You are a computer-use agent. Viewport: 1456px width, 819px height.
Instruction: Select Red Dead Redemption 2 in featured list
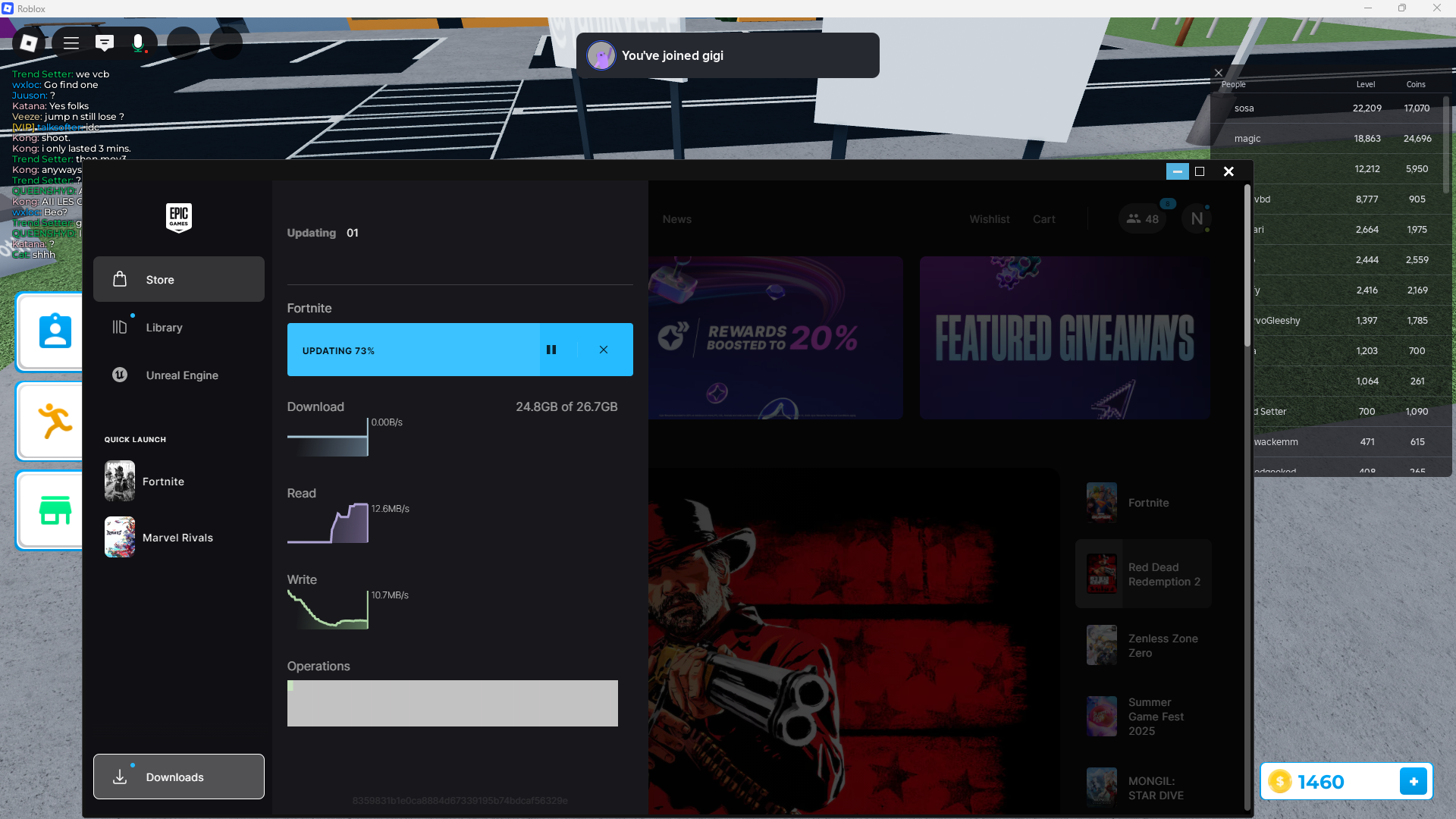click(1143, 574)
